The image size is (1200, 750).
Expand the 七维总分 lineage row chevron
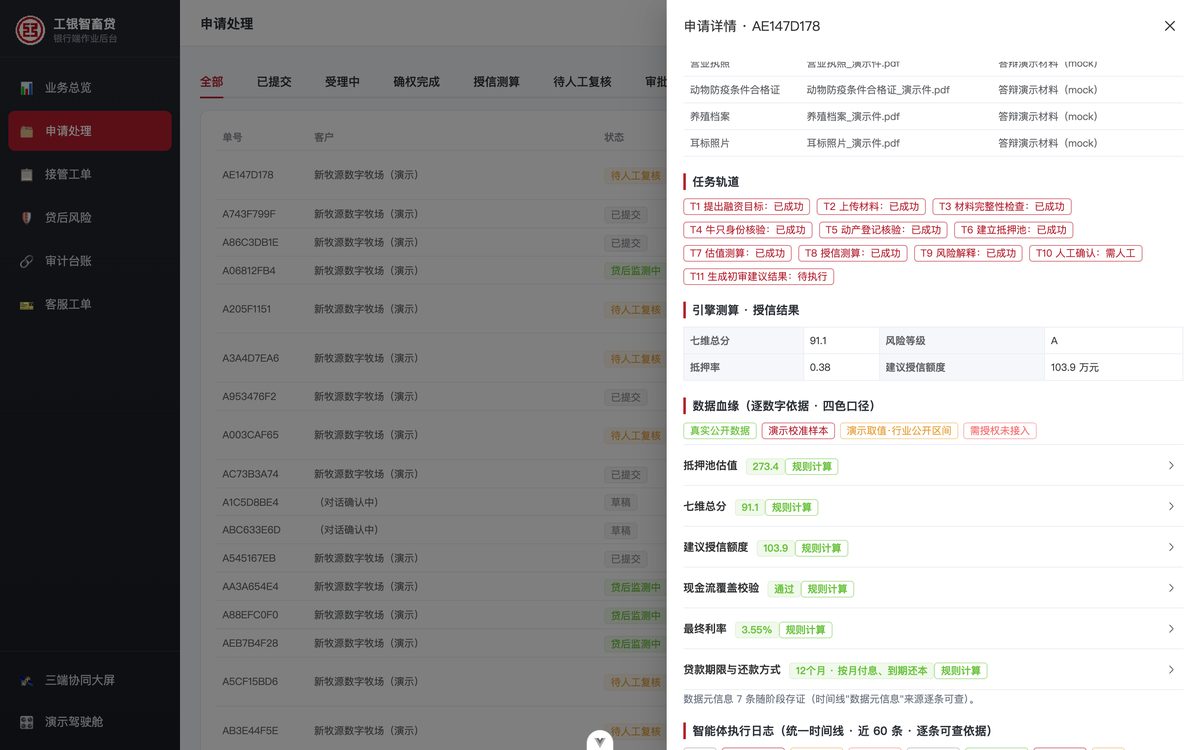(x=1171, y=507)
